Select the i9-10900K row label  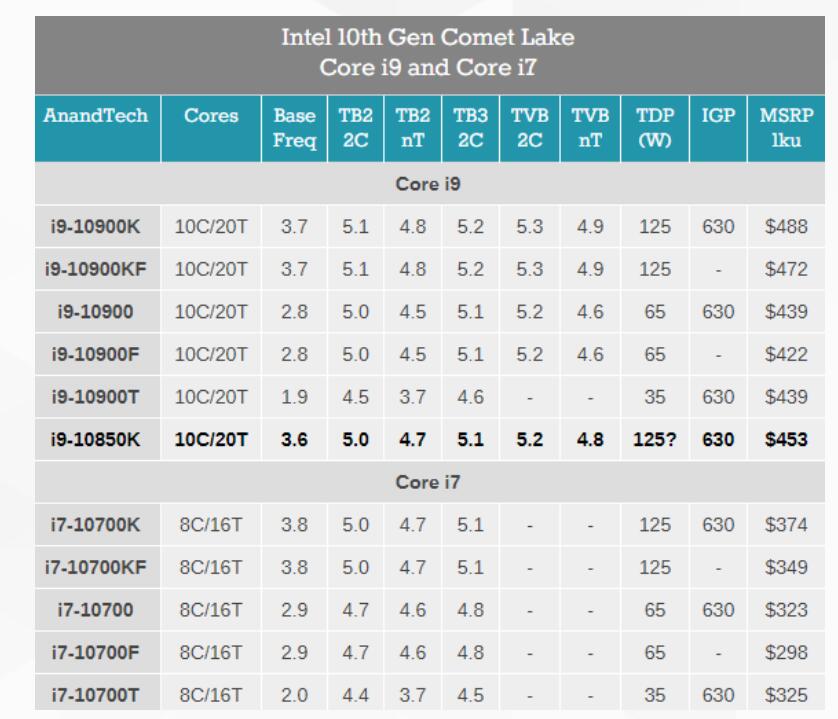tap(96, 227)
